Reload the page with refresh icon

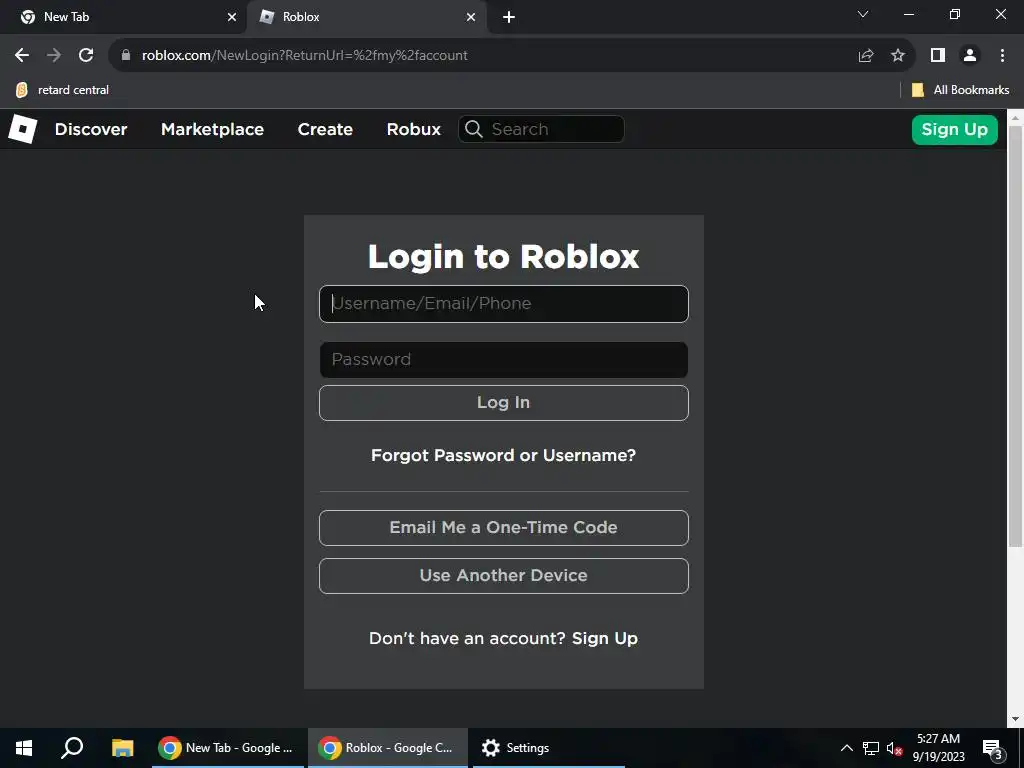[x=86, y=56]
